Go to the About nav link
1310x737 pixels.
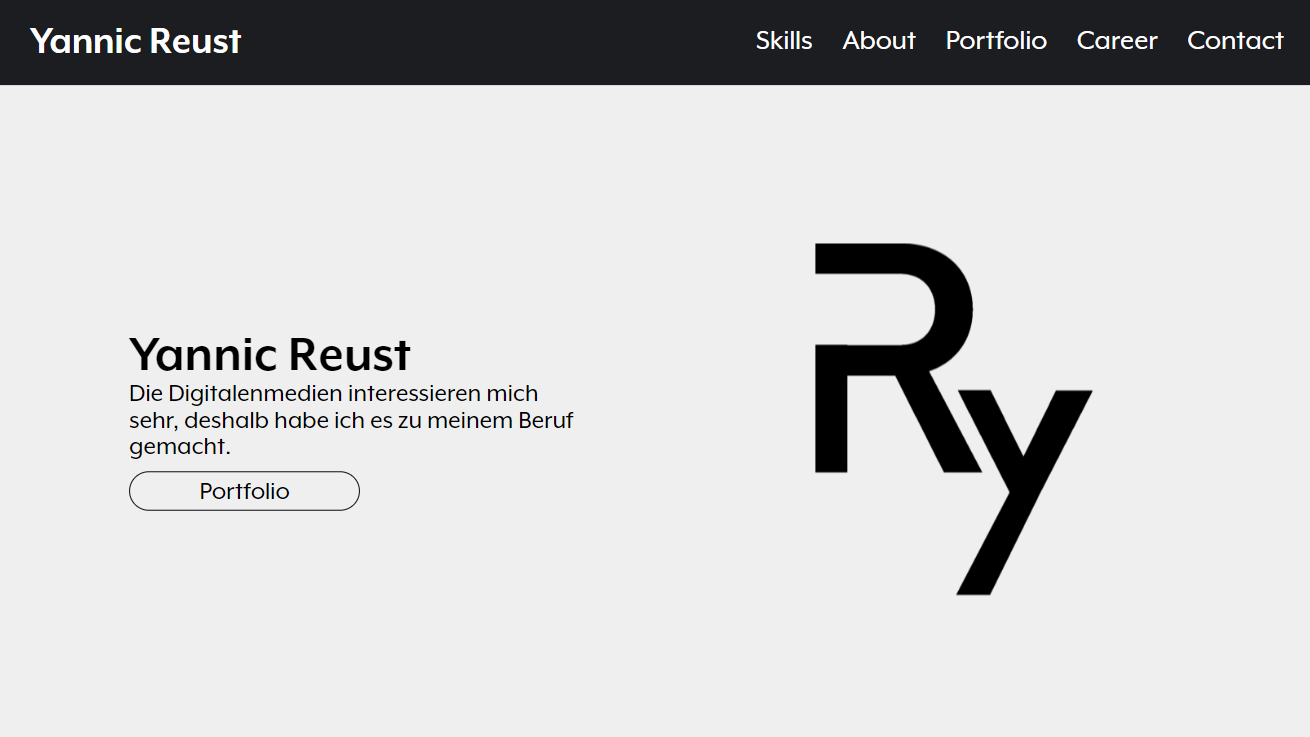[879, 41]
